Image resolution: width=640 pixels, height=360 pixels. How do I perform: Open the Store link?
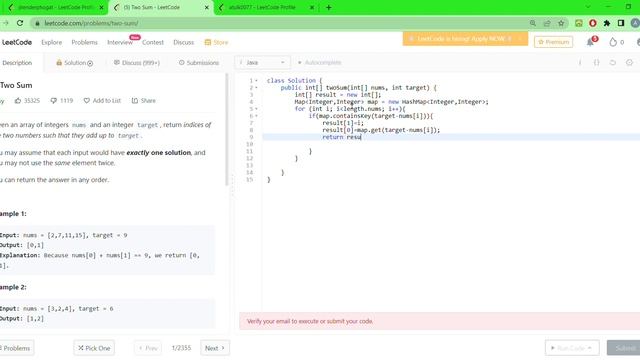click(216, 42)
